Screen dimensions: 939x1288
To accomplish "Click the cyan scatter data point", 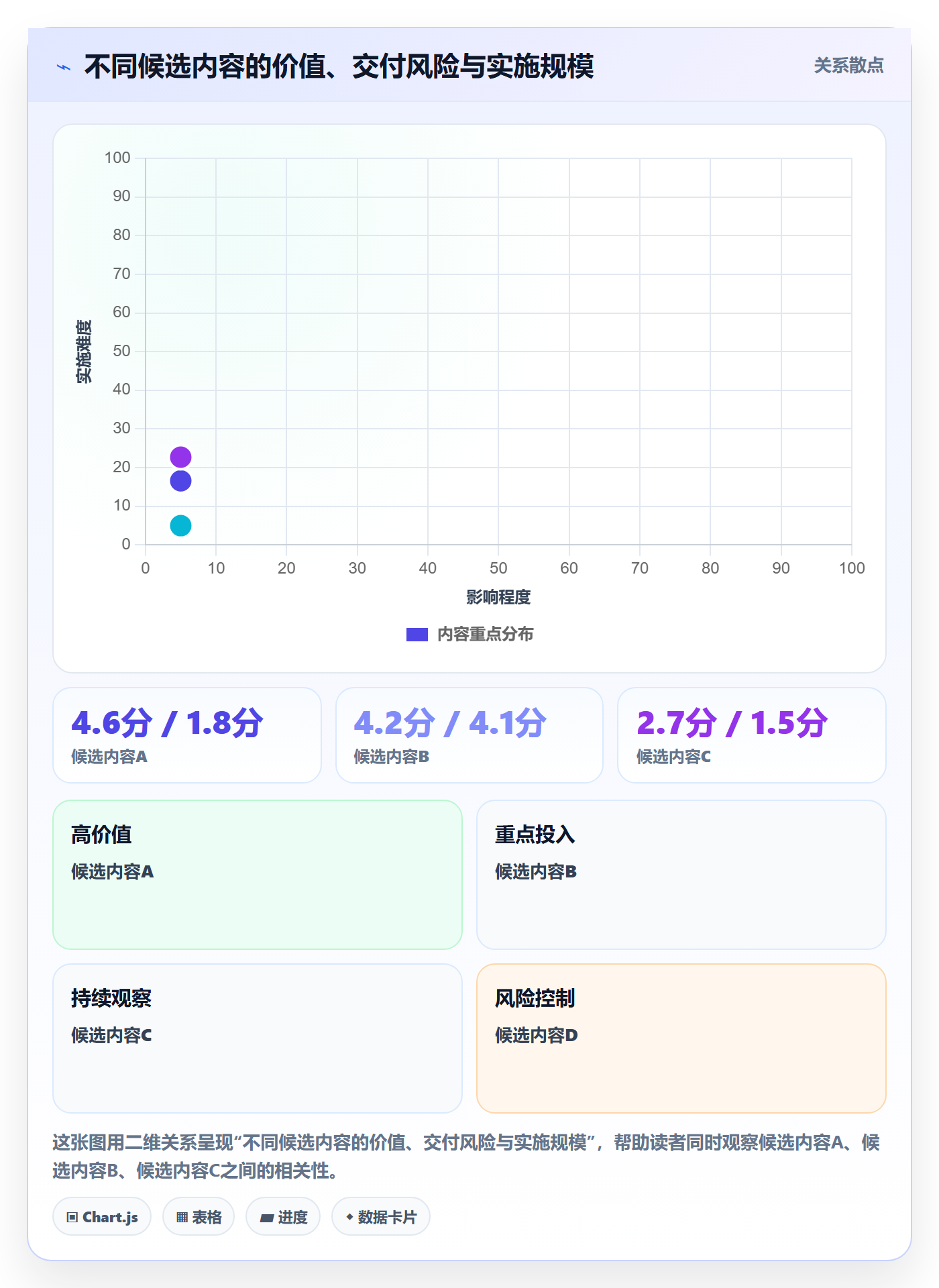I will (x=180, y=526).
